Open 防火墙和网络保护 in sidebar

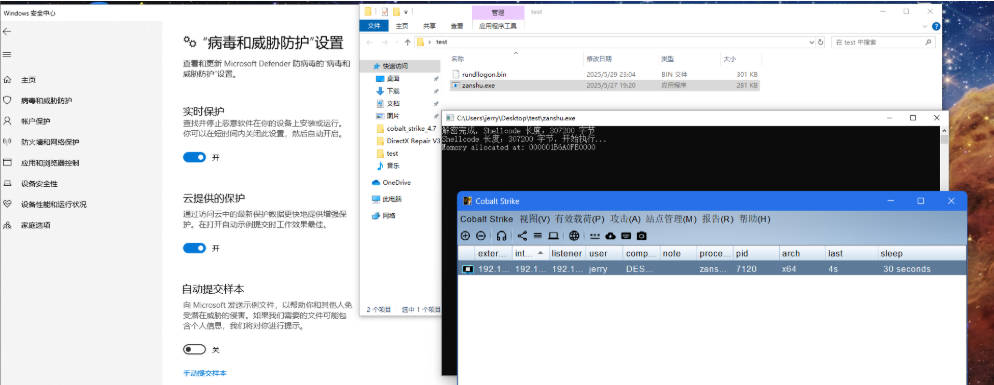click(50, 142)
